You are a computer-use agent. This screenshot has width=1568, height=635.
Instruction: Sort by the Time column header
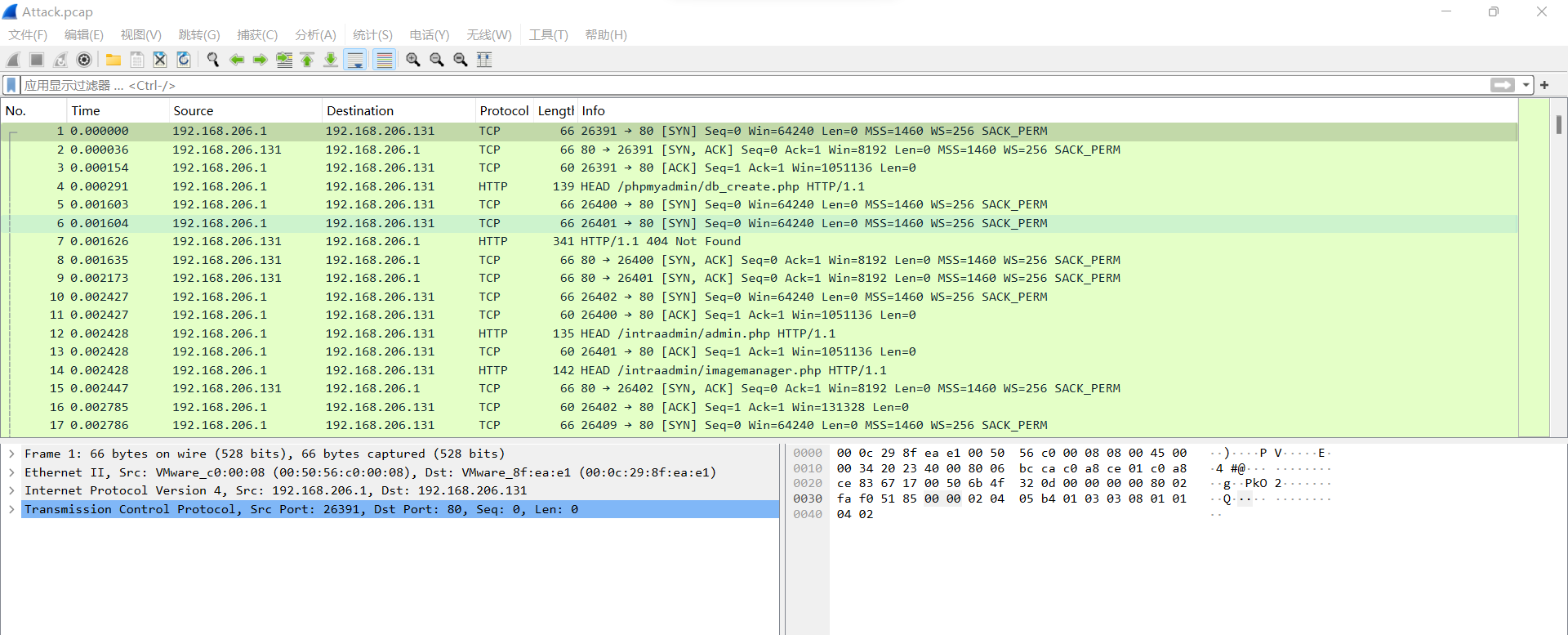(x=118, y=110)
